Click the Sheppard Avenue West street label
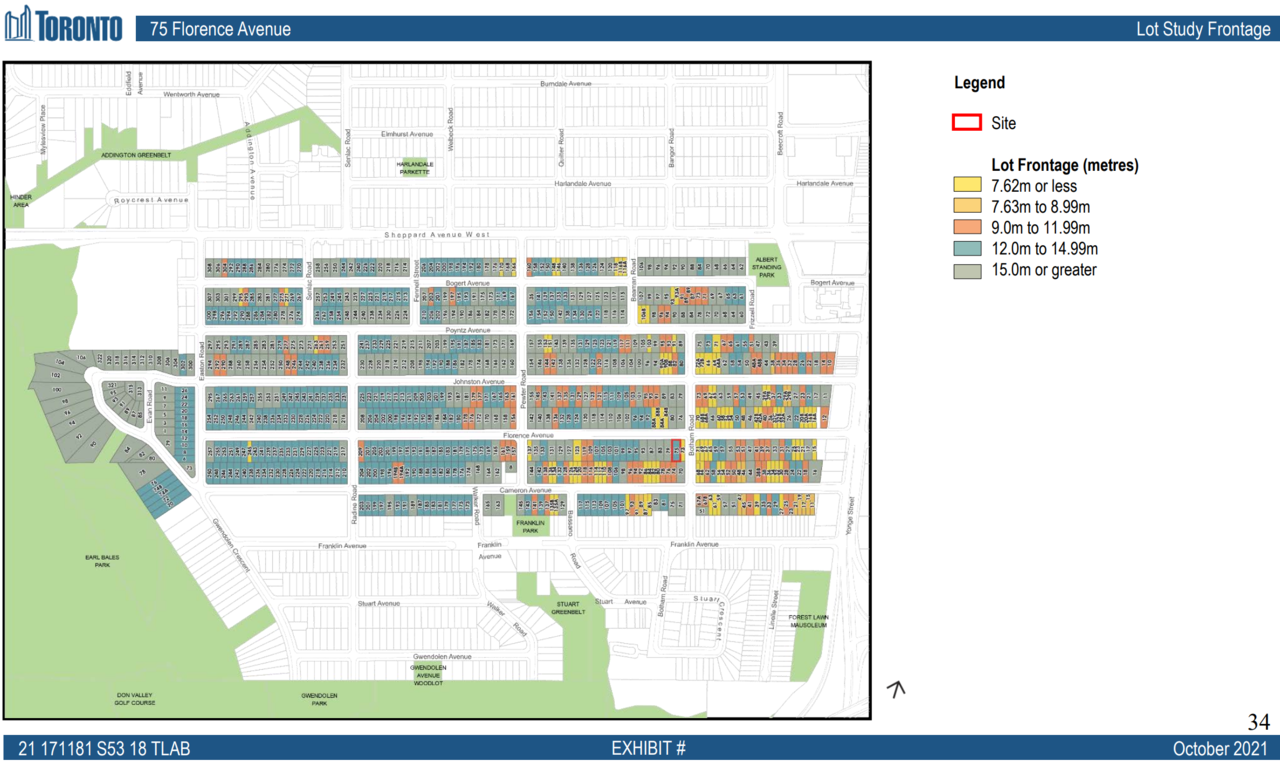Viewport: 1280px width, 764px height. [437, 235]
